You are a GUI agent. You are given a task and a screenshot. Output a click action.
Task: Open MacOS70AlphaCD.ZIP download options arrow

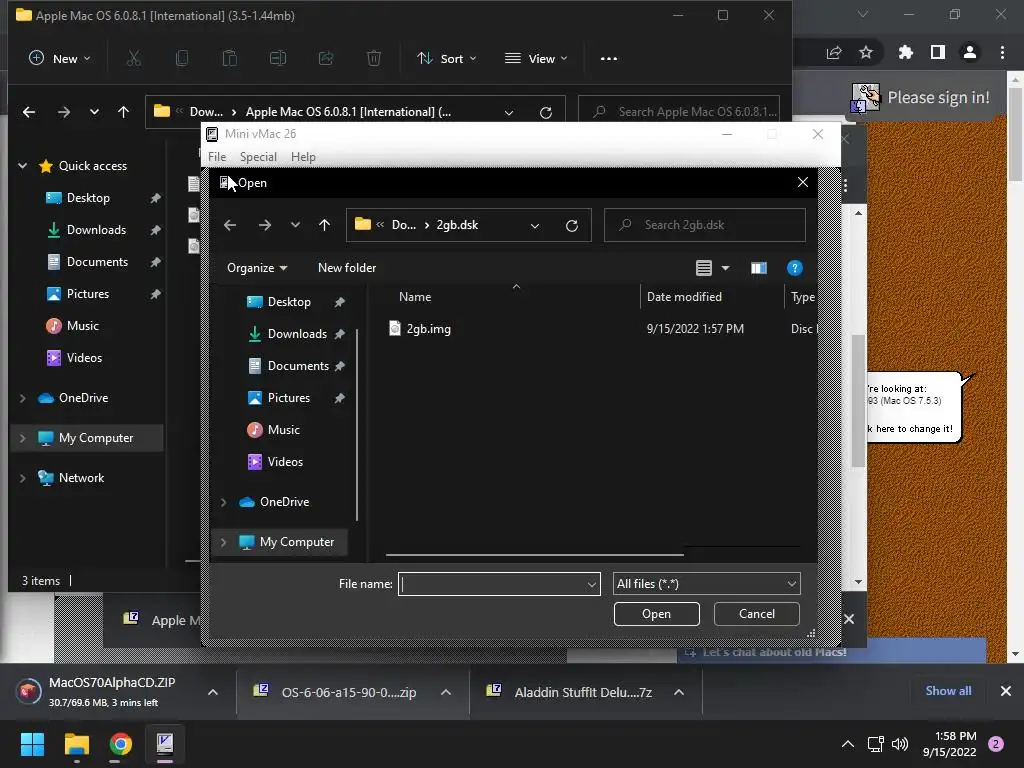[213, 692]
